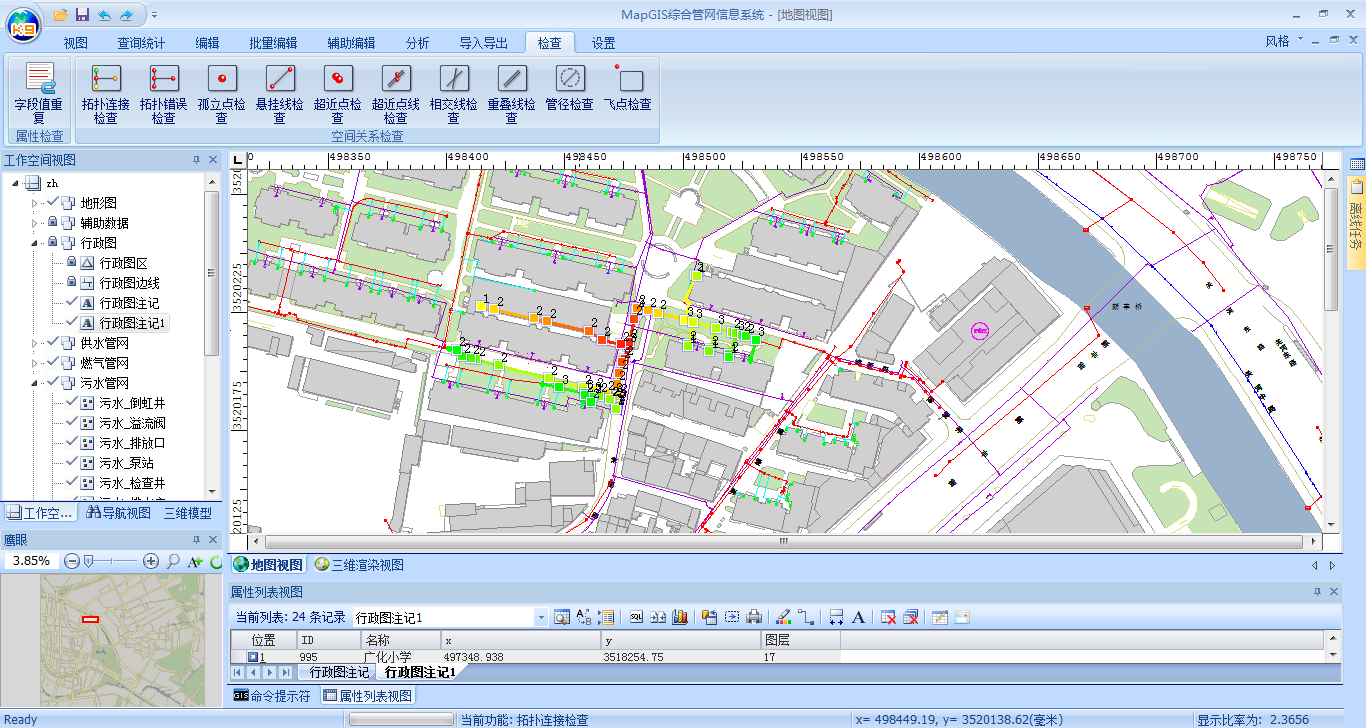Viewport: 1366px width, 728px height.
Task: Click the eagle-eye magnifier icon
Action: (x=173, y=562)
